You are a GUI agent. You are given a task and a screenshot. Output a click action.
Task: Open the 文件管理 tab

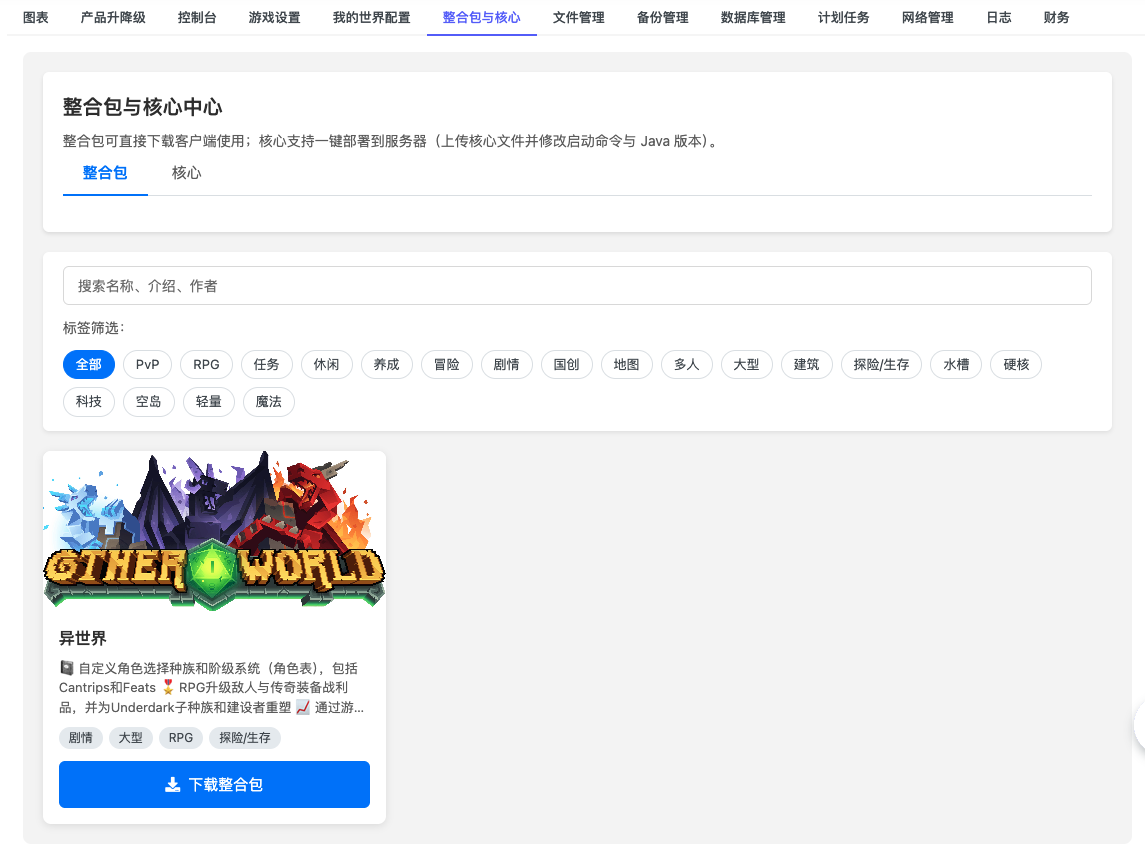pyautogui.click(x=578, y=17)
